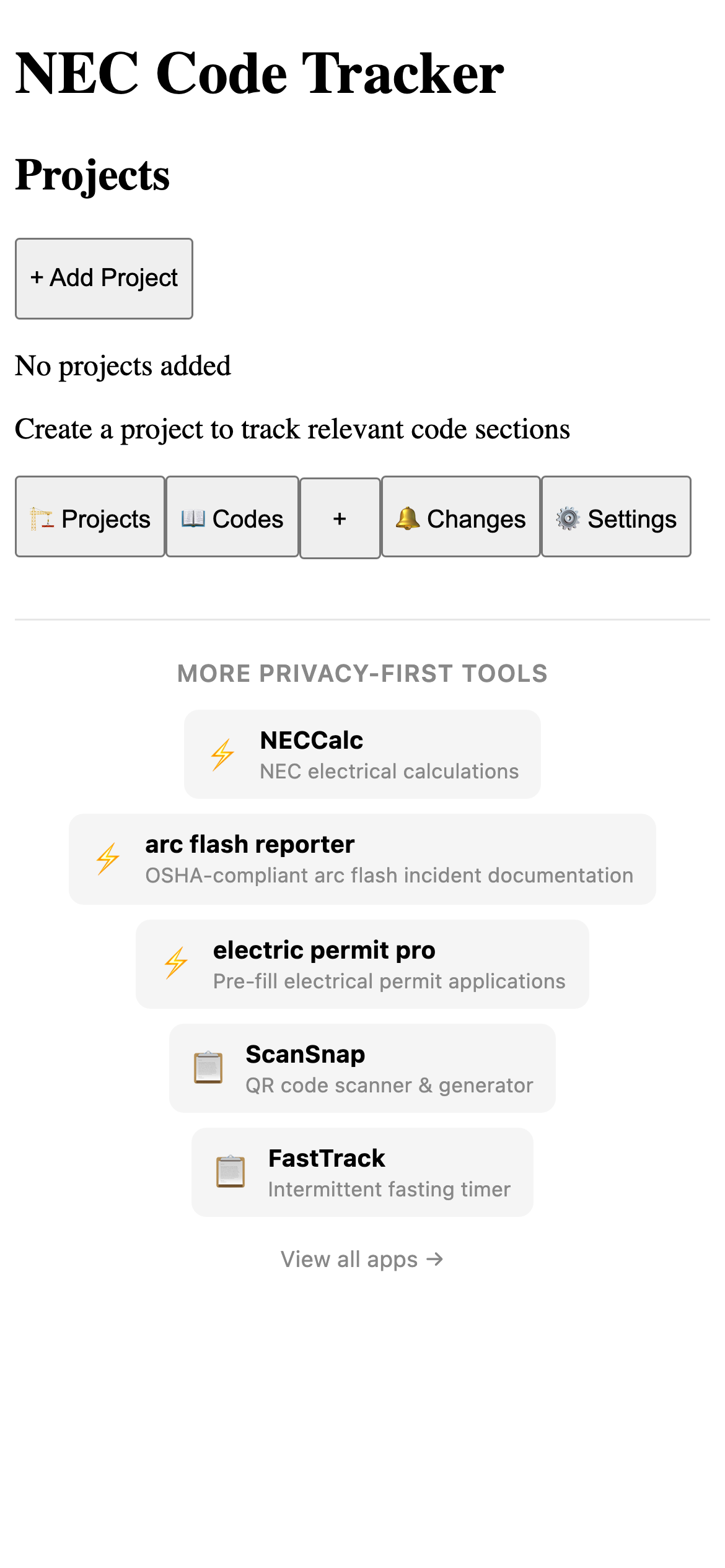Open the FastTrack fasting timer card
This screenshot has height=1568, width=725.
click(362, 1172)
